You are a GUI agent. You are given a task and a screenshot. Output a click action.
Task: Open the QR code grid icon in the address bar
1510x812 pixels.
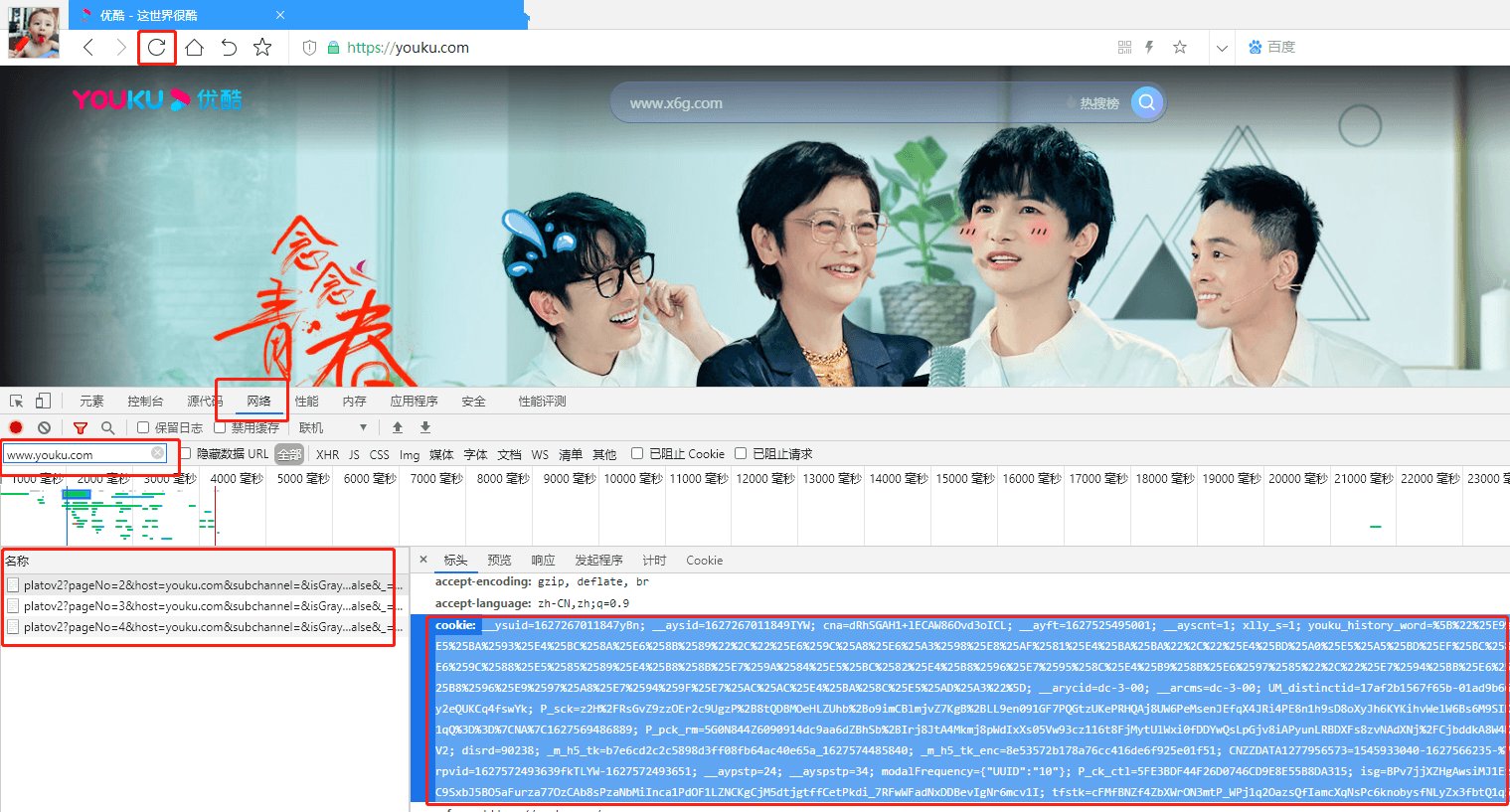(x=1124, y=47)
